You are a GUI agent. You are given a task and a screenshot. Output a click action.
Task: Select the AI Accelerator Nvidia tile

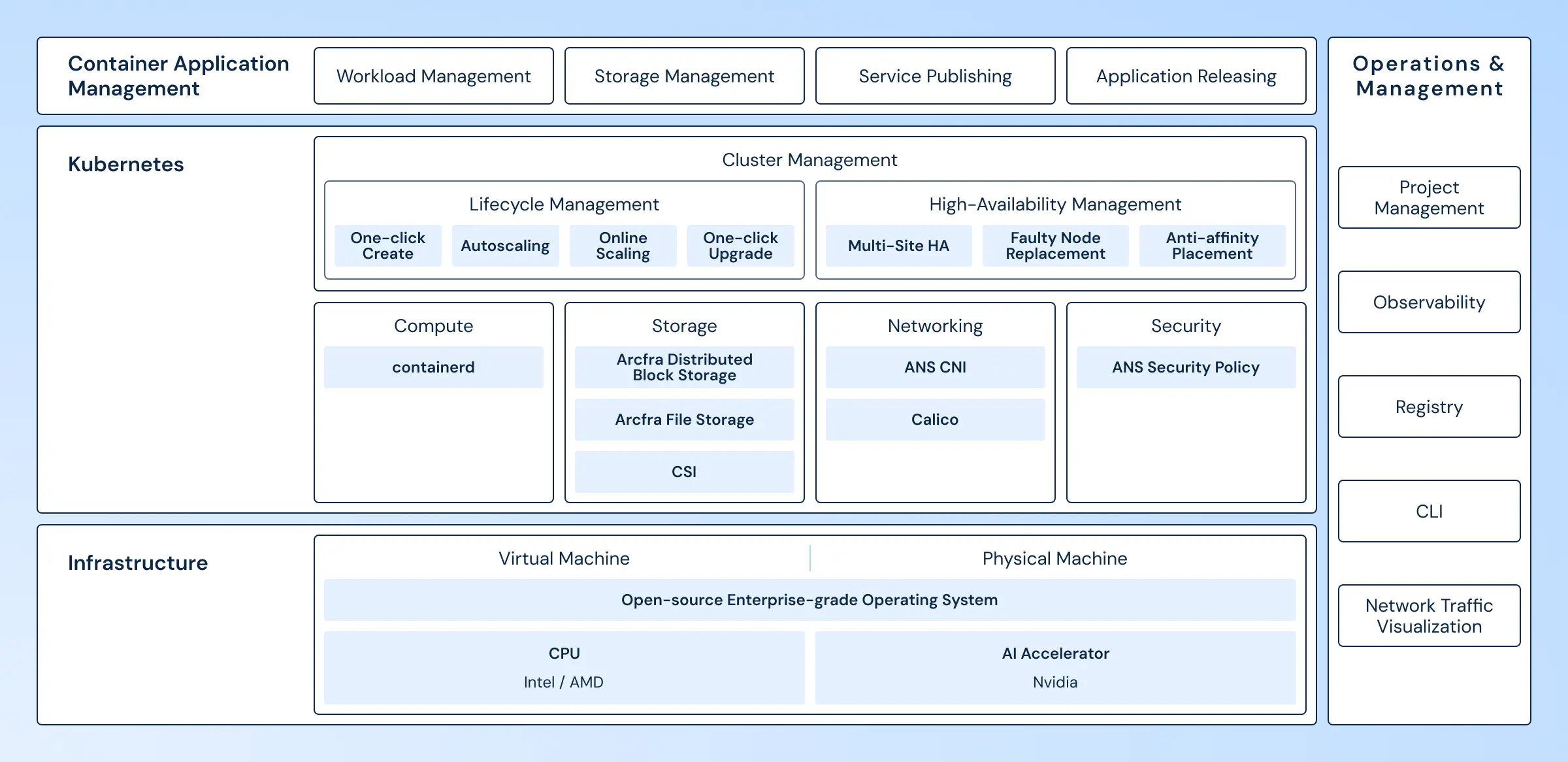[1055, 667]
